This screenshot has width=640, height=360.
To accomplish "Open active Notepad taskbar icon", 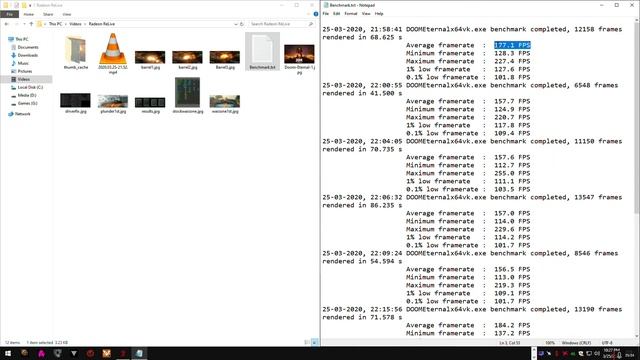I will click(x=139, y=353).
